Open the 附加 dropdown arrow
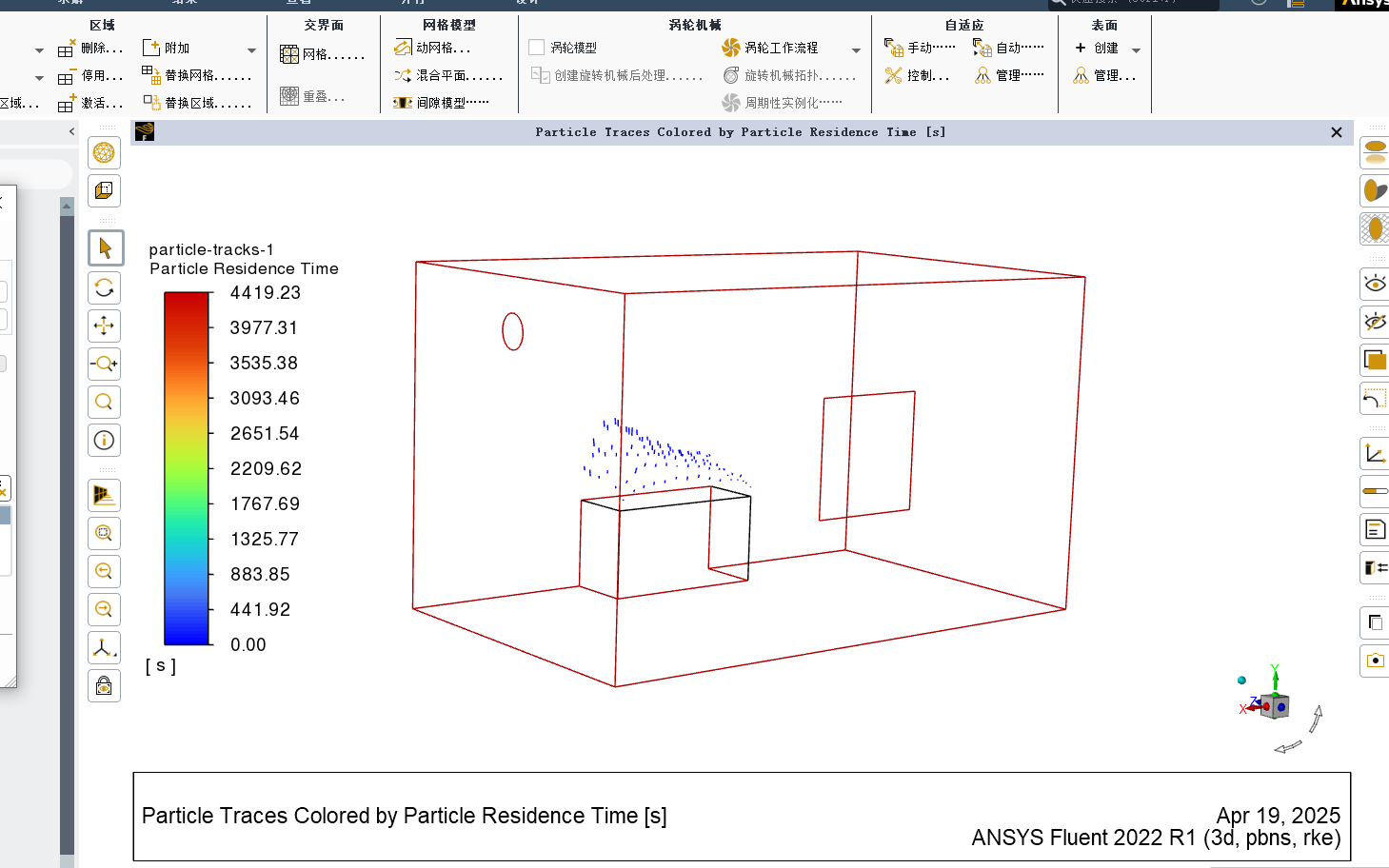Viewport: 1389px width, 868px height. pyautogui.click(x=251, y=50)
